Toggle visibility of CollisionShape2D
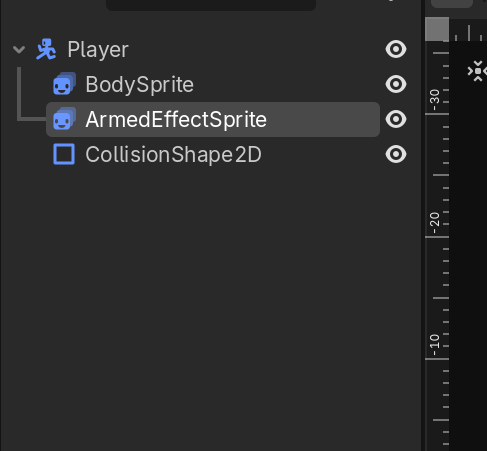Viewport: 487px width, 451px height. coord(396,154)
